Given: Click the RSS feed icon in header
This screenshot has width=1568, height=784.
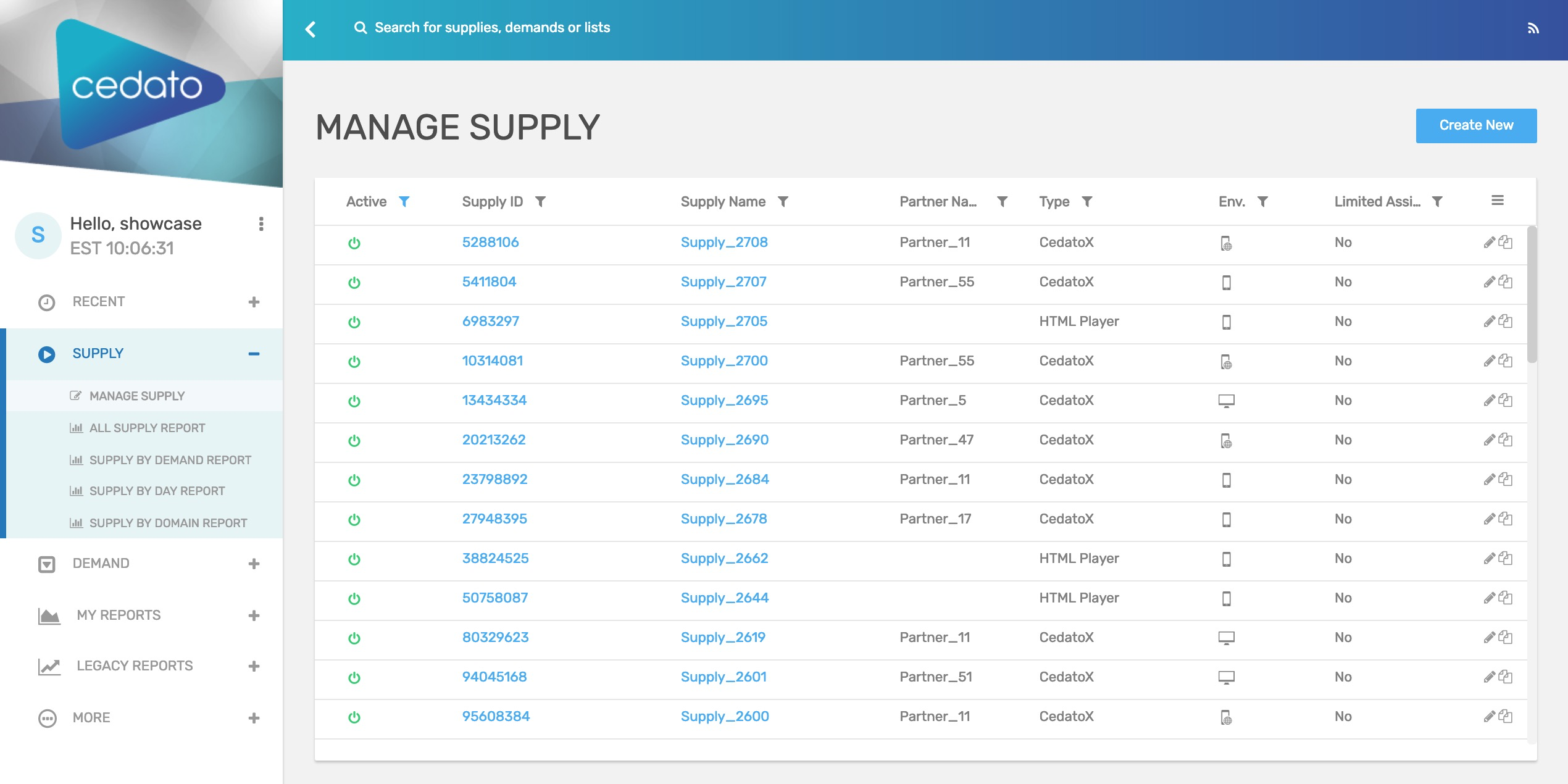Looking at the screenshot, I should (x=1533, y=28).
